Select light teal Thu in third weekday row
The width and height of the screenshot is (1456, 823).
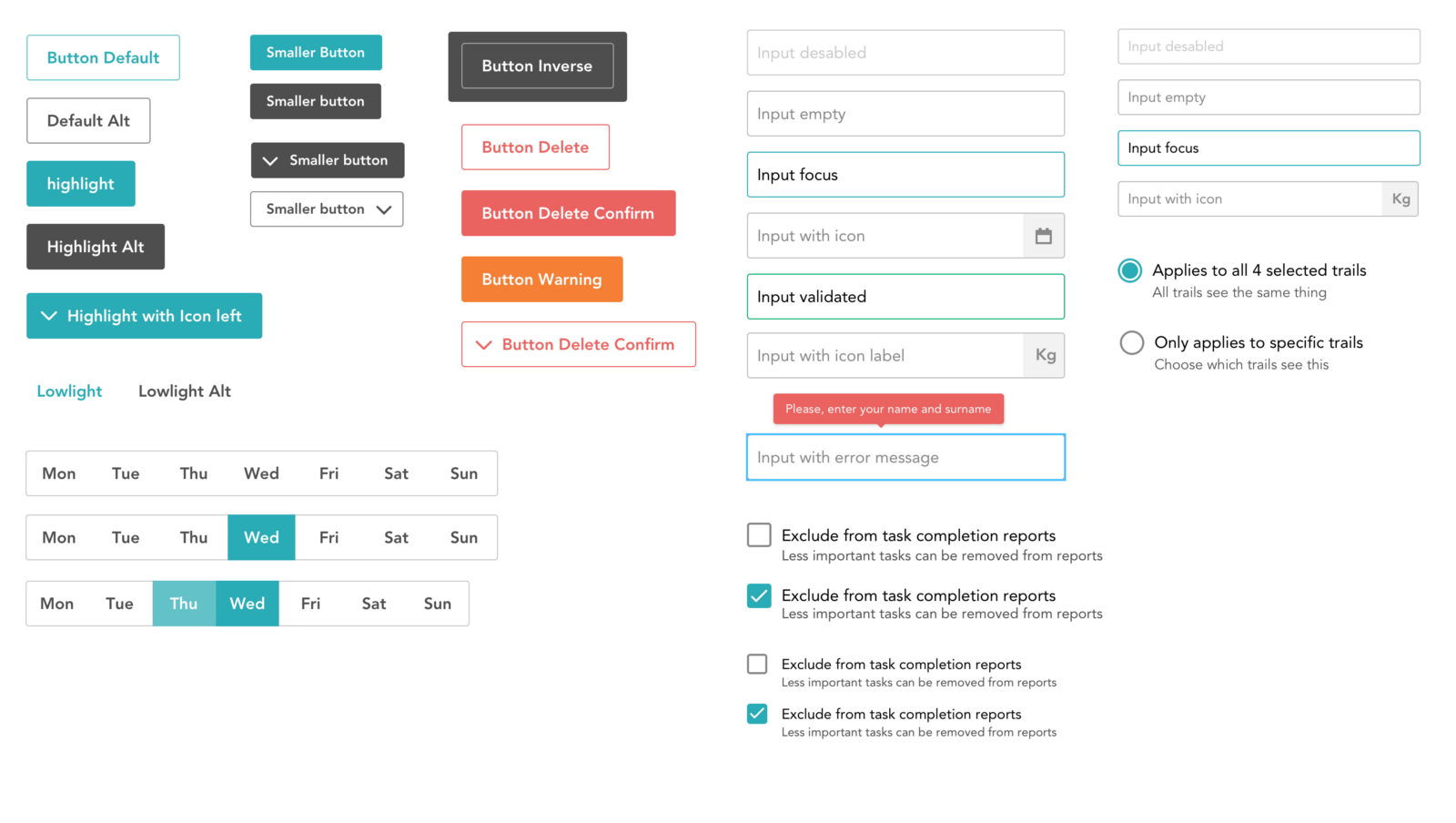tap(184, 604)
